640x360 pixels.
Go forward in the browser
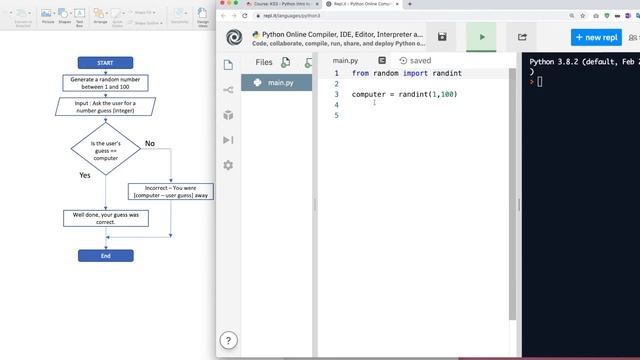(x=234, y=16)
